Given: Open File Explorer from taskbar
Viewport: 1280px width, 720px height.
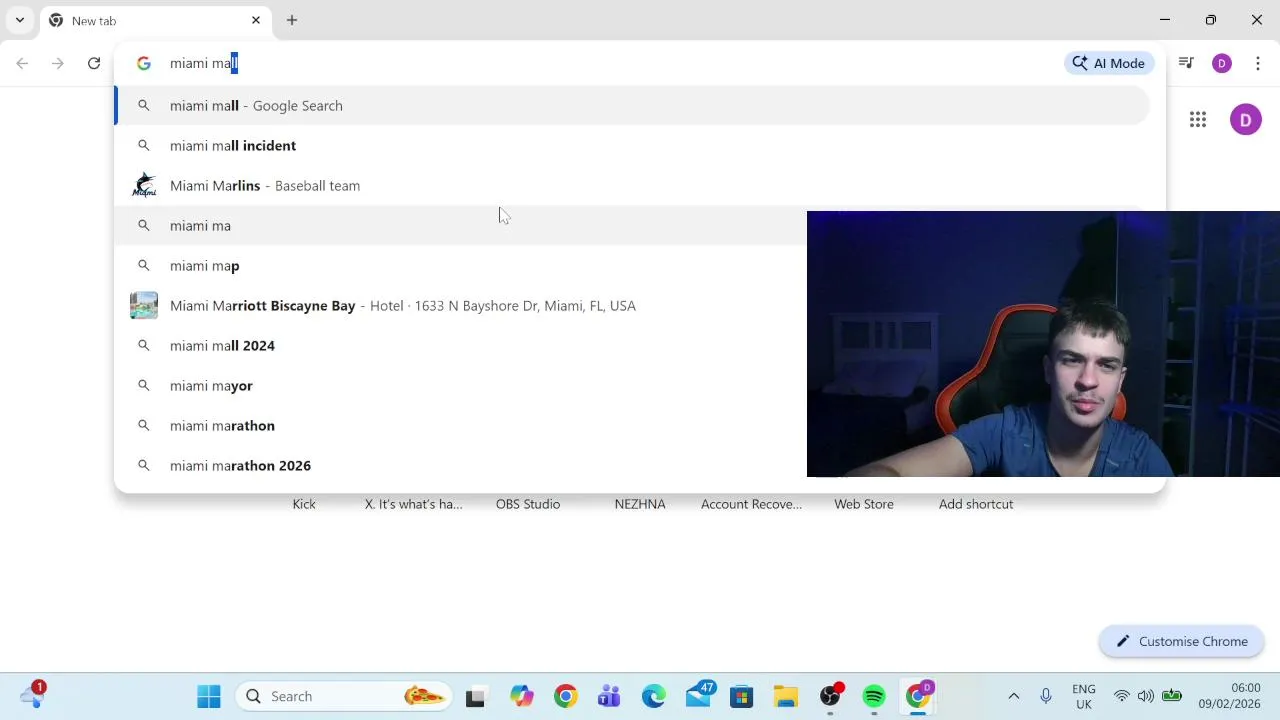Looking at the screenshot, I should [x=786, y=696].
